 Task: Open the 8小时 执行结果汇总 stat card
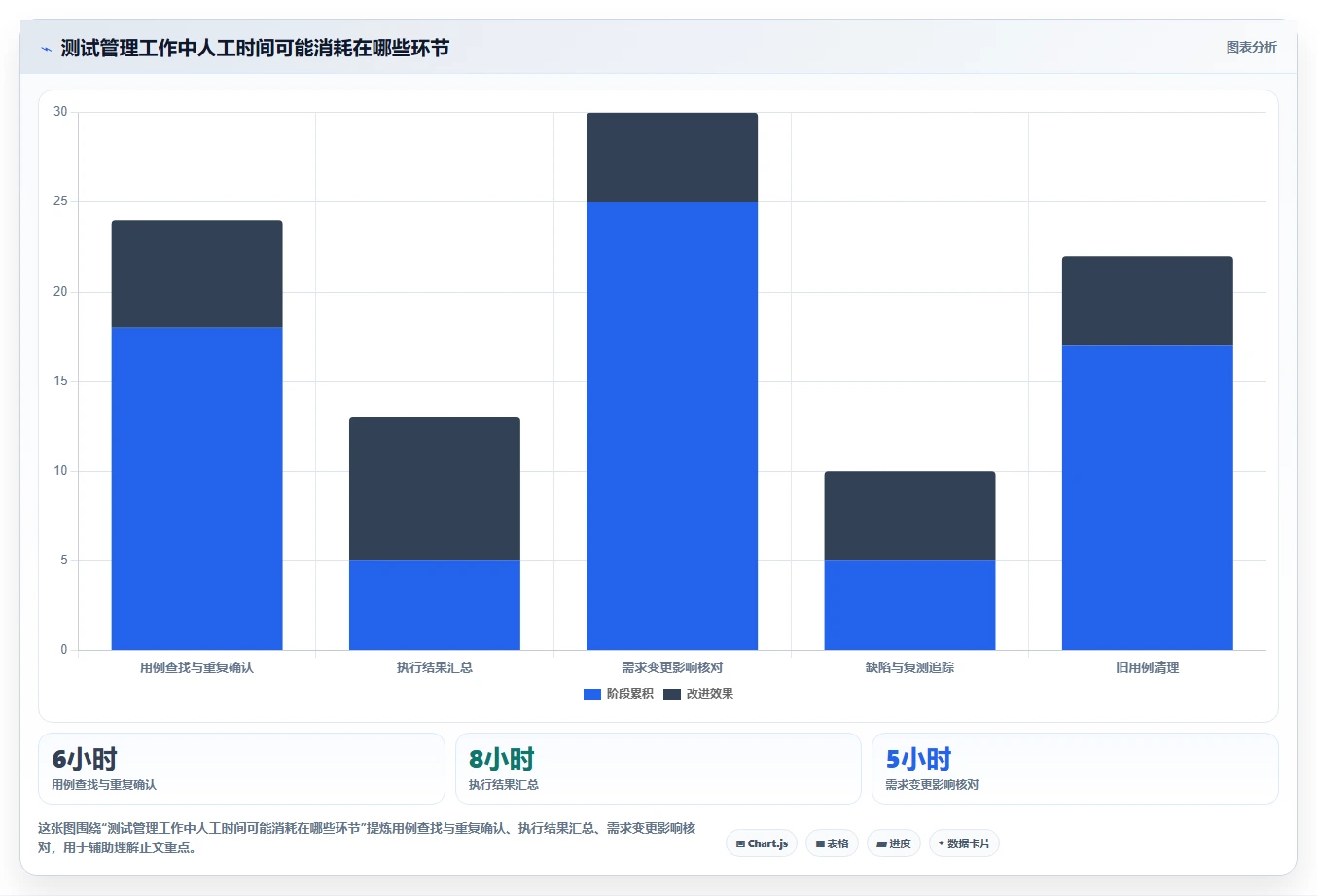coord(658,769)
